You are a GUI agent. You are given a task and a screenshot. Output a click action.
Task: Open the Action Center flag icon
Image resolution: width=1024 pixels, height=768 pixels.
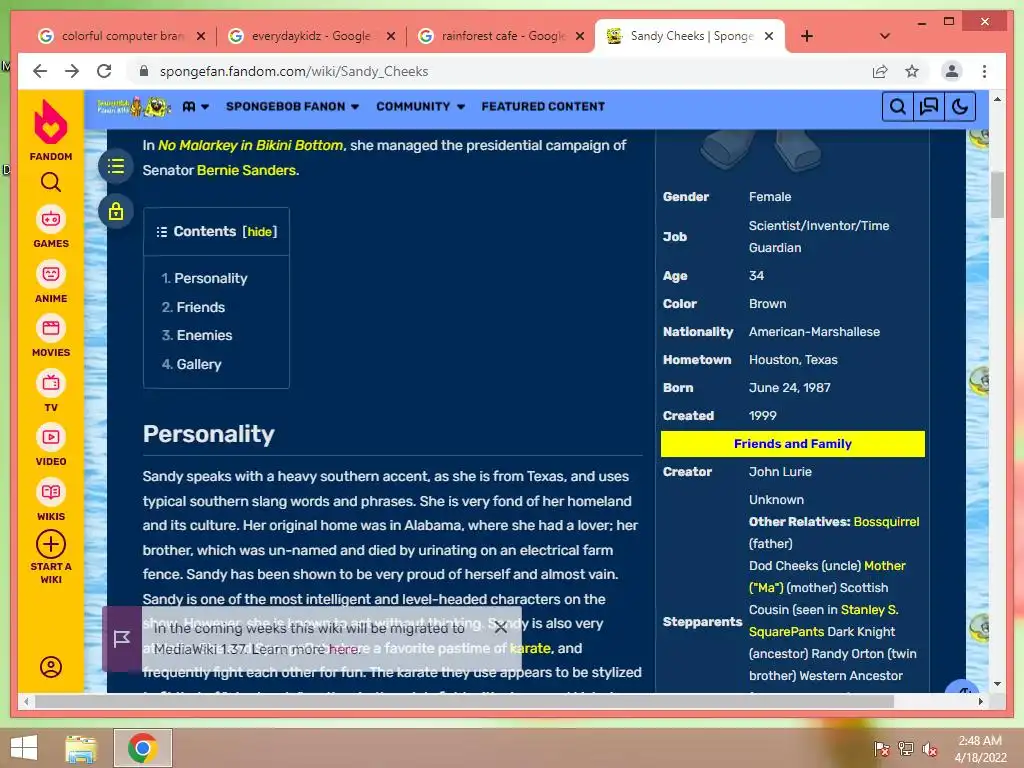coord(881,749)
